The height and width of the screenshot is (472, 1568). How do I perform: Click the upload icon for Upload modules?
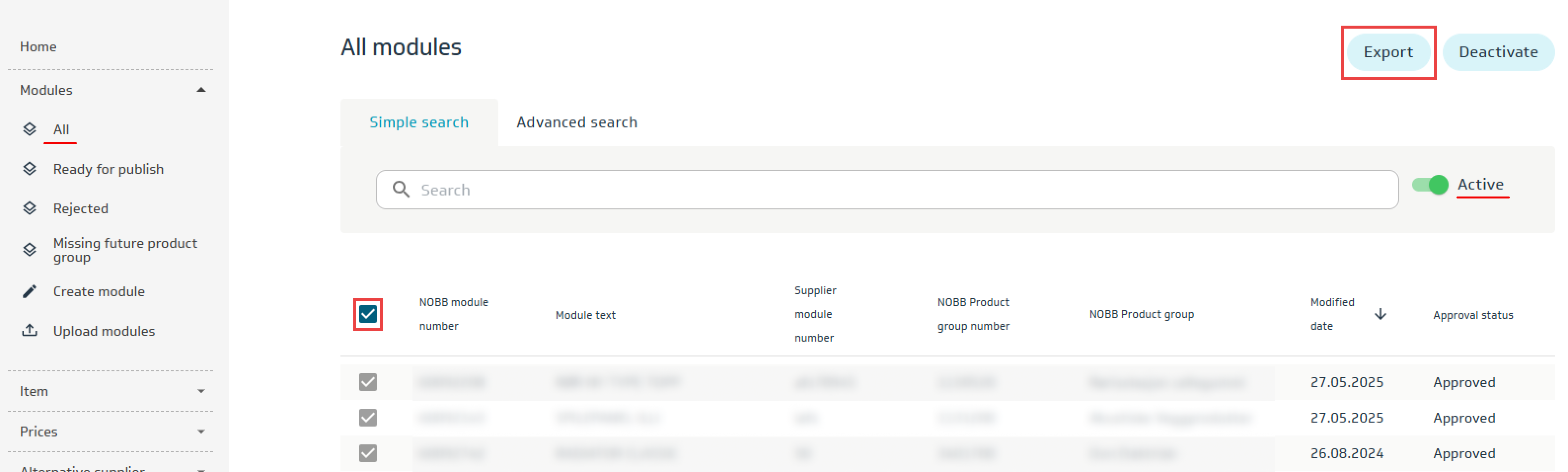[29, 330]
